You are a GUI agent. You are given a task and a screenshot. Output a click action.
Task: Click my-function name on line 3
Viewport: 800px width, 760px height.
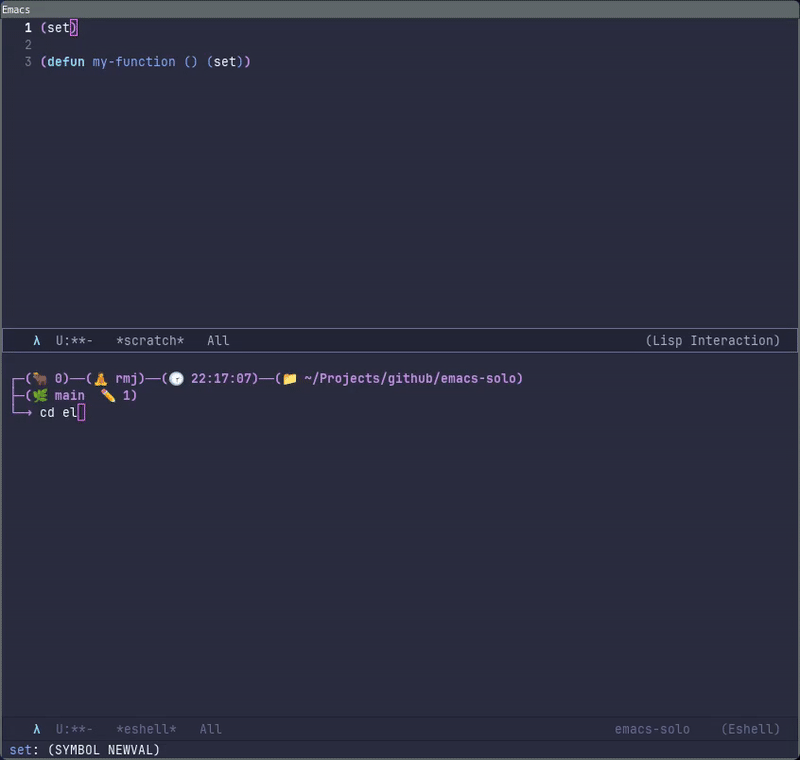pyautogui.click(x=134, y=62)
